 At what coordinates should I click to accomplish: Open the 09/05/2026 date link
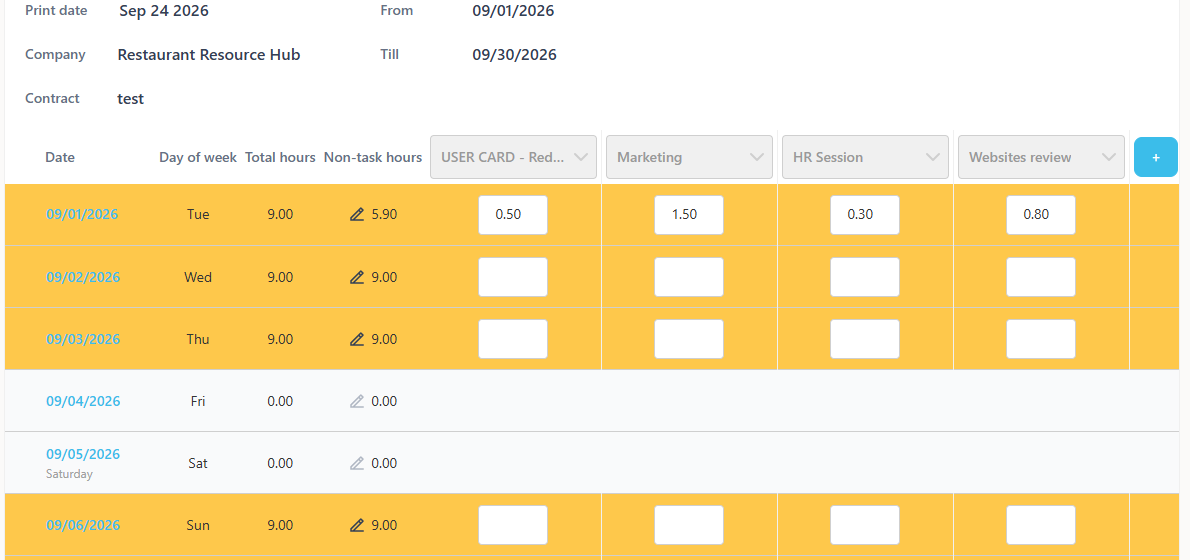point(83,455)
